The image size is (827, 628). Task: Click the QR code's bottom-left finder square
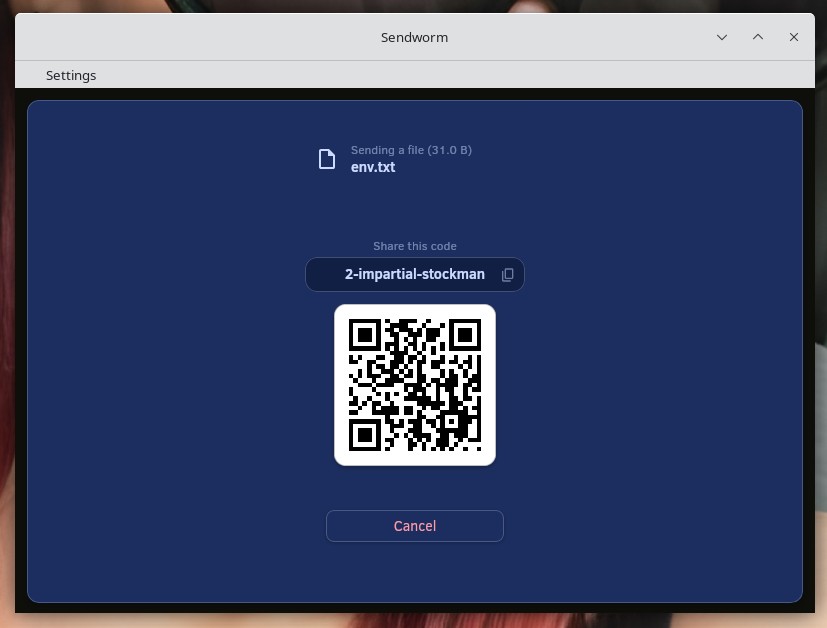point(364,435)
